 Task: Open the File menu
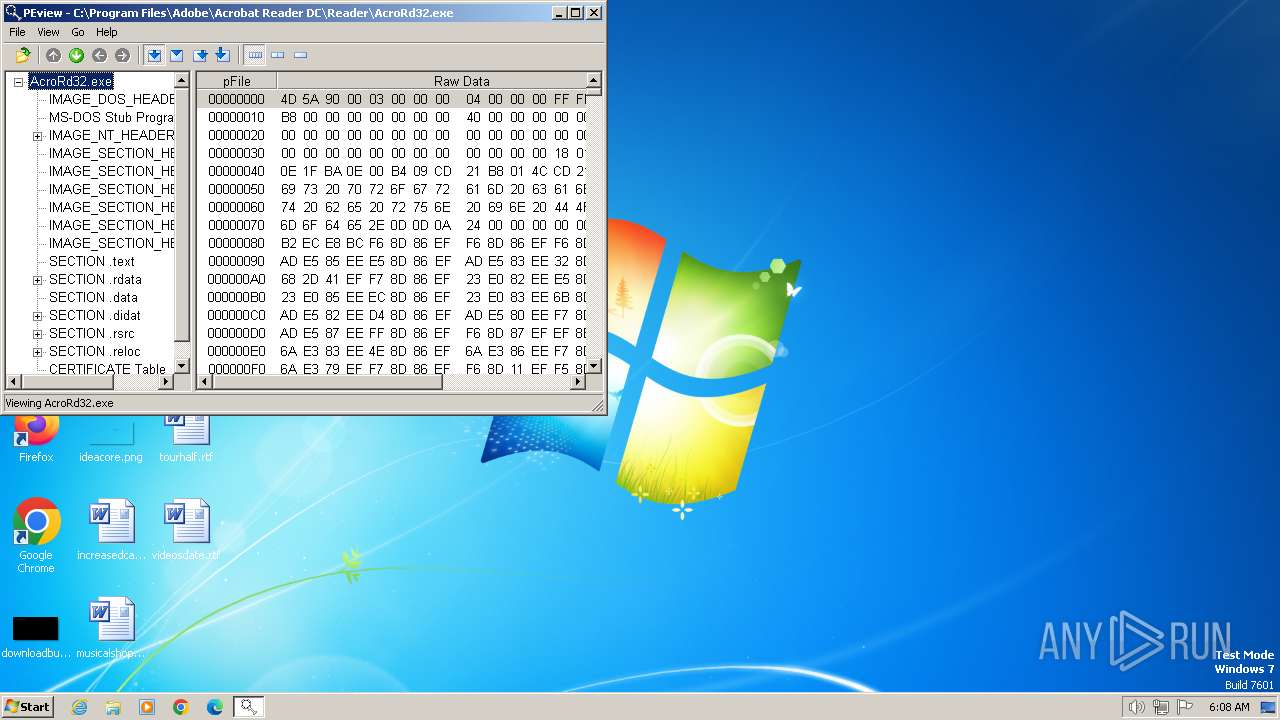click(17, 32)
